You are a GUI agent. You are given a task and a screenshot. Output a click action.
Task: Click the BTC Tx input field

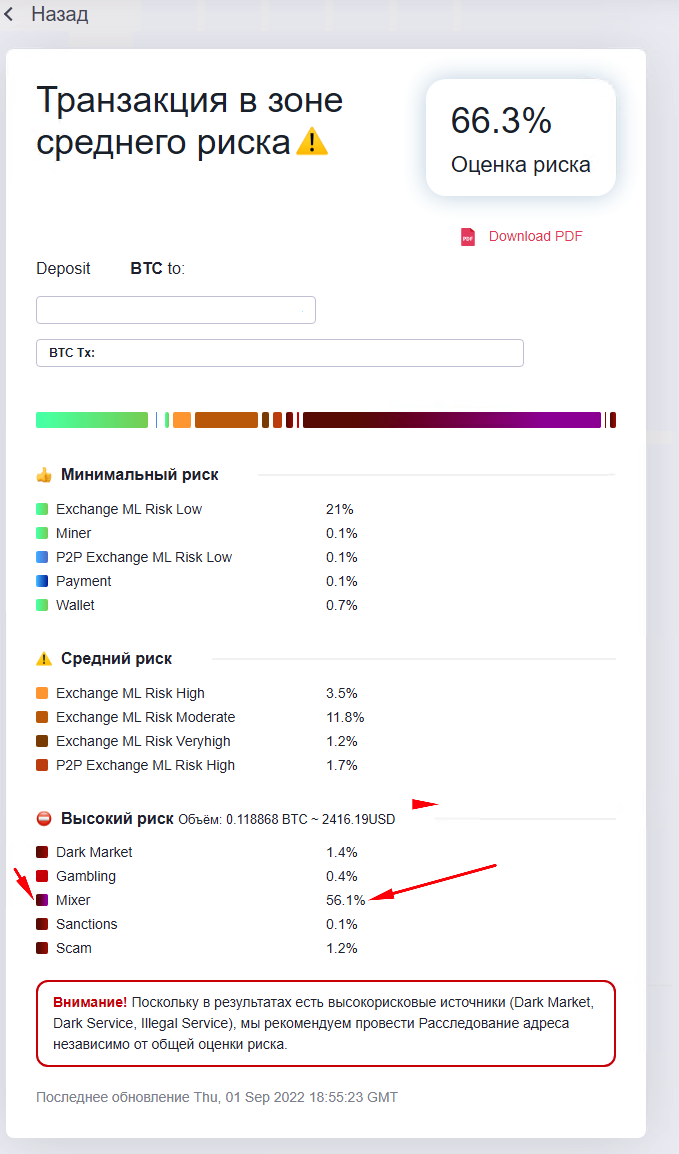[x=280, y=353]
